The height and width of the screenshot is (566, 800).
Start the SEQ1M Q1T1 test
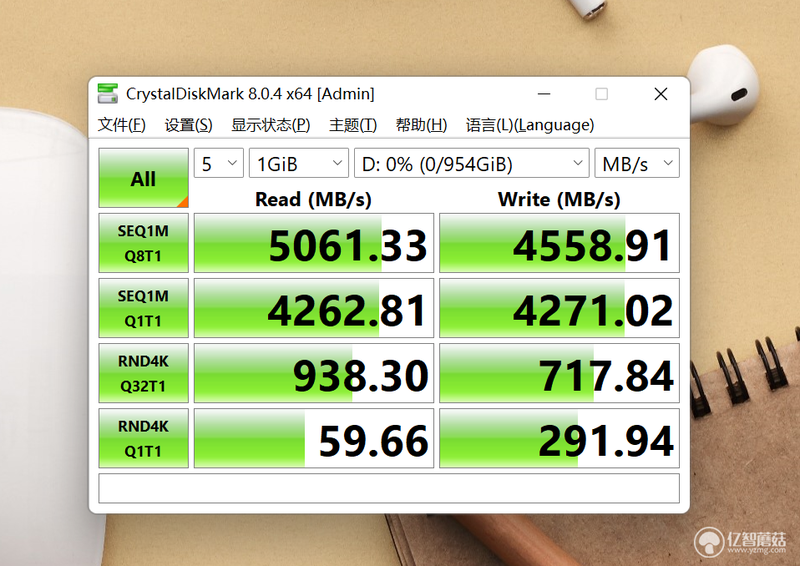(x=143, y=308)
